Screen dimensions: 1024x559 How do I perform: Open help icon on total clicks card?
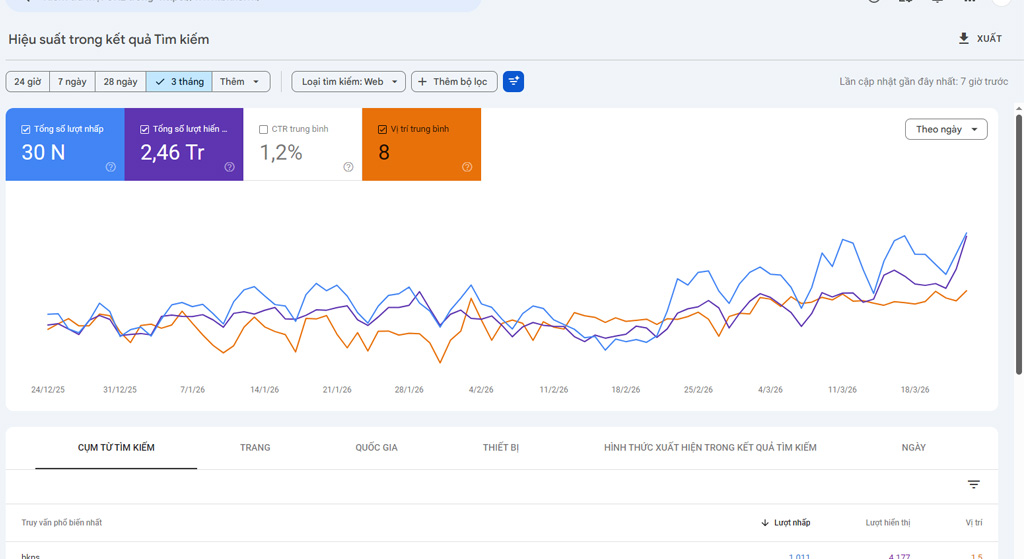(x=111, y=167)
